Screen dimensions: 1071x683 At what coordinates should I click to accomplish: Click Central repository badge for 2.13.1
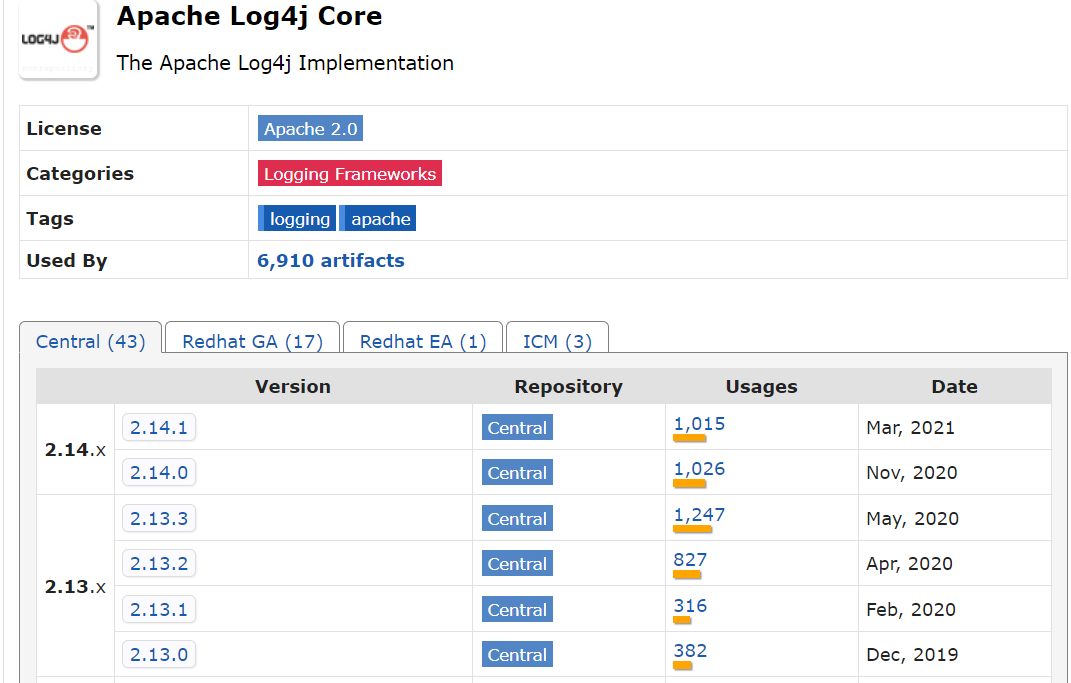point(517,609)
